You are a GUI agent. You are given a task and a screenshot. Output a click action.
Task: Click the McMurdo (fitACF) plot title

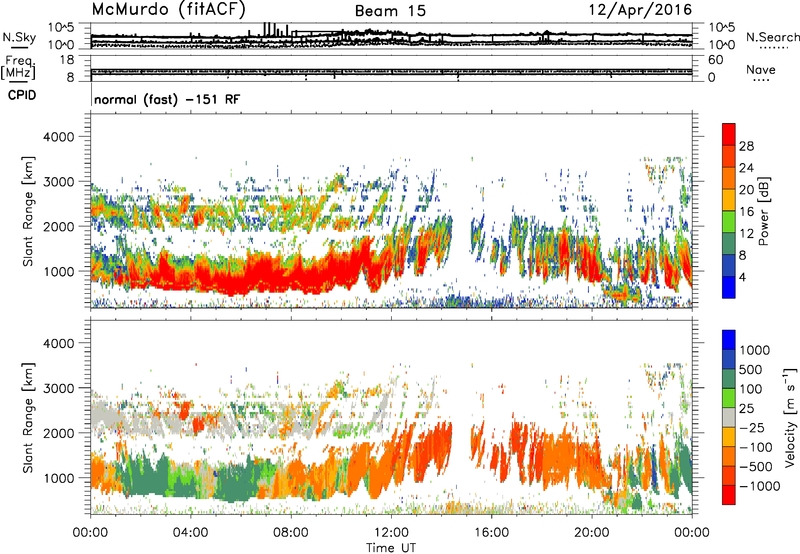(168, 9)
